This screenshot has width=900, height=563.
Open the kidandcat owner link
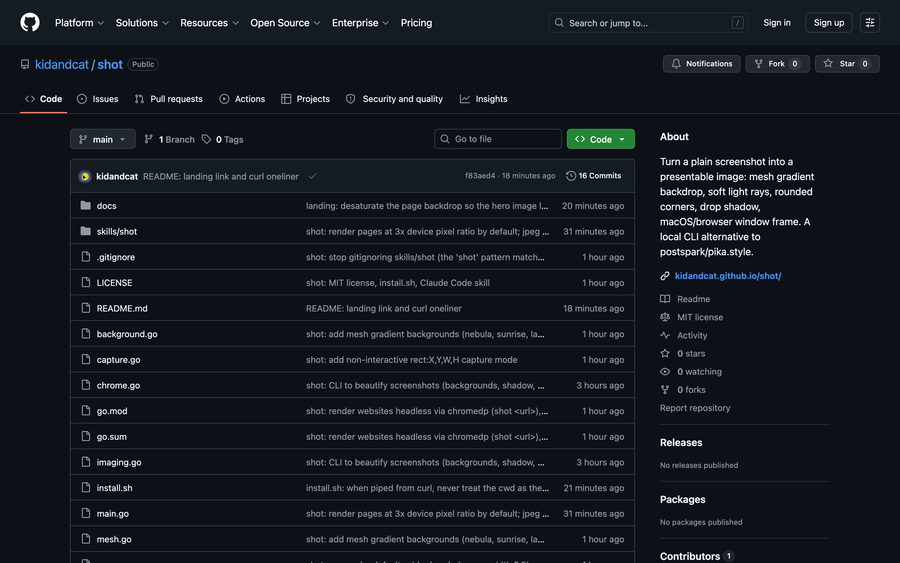(x=62, y=64)
